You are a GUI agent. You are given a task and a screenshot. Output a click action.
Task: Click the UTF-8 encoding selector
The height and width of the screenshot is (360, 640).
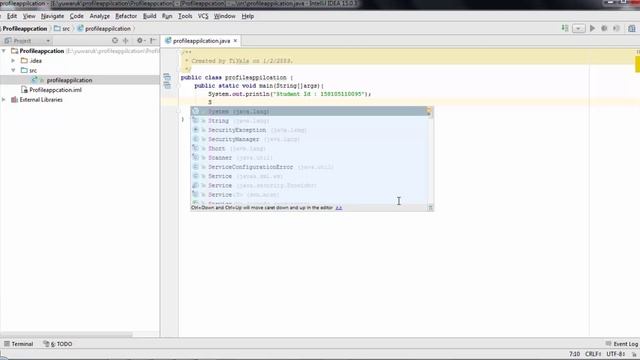click(616, 354)
